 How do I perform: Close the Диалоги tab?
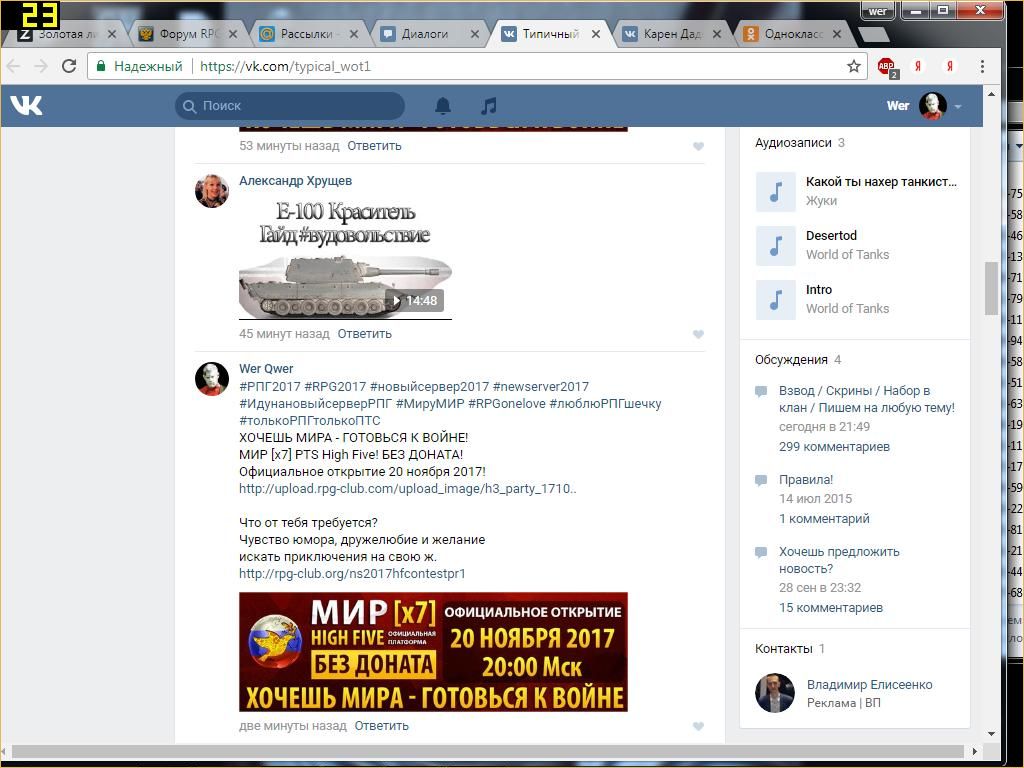[475, 34]
